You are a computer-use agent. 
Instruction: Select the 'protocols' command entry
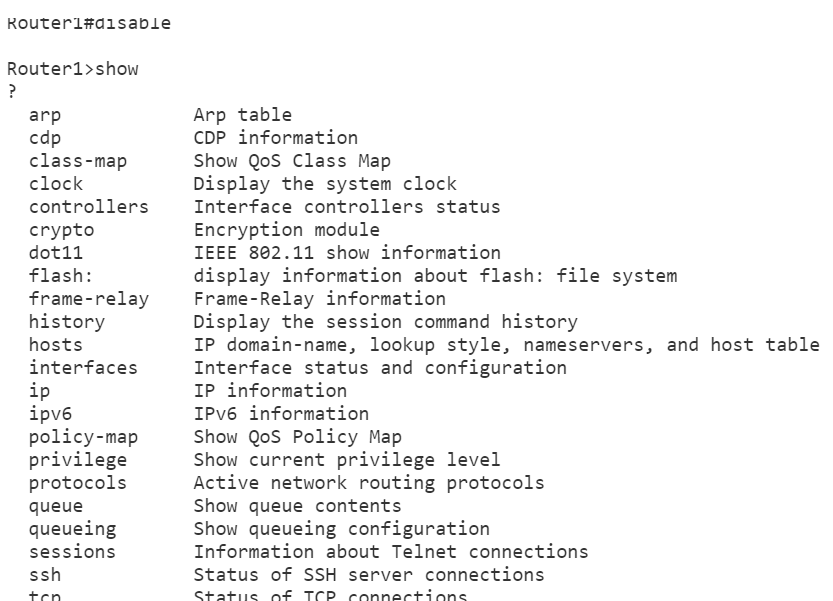(78, 483)
